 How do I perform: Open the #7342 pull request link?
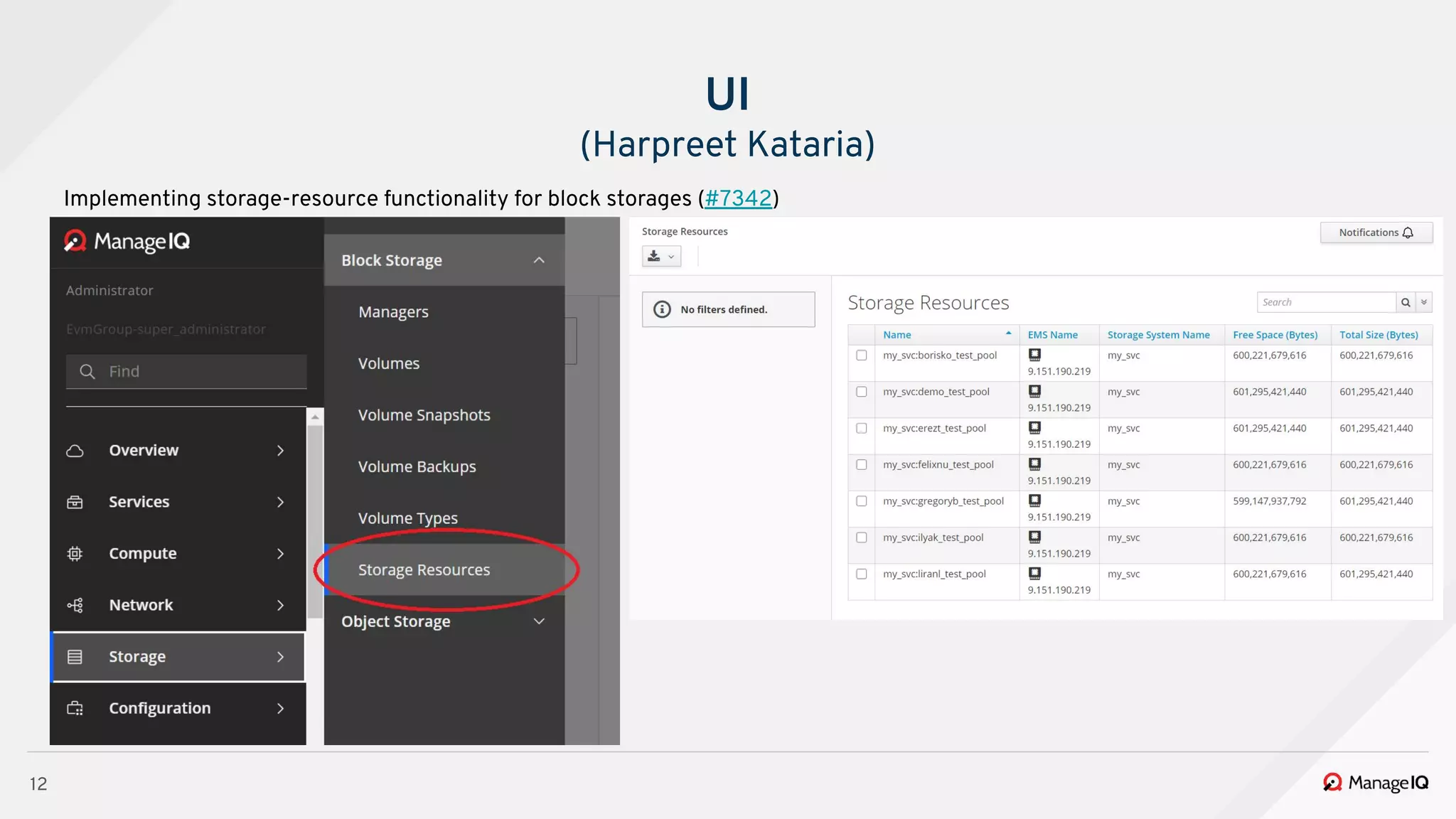pos(738,198)
